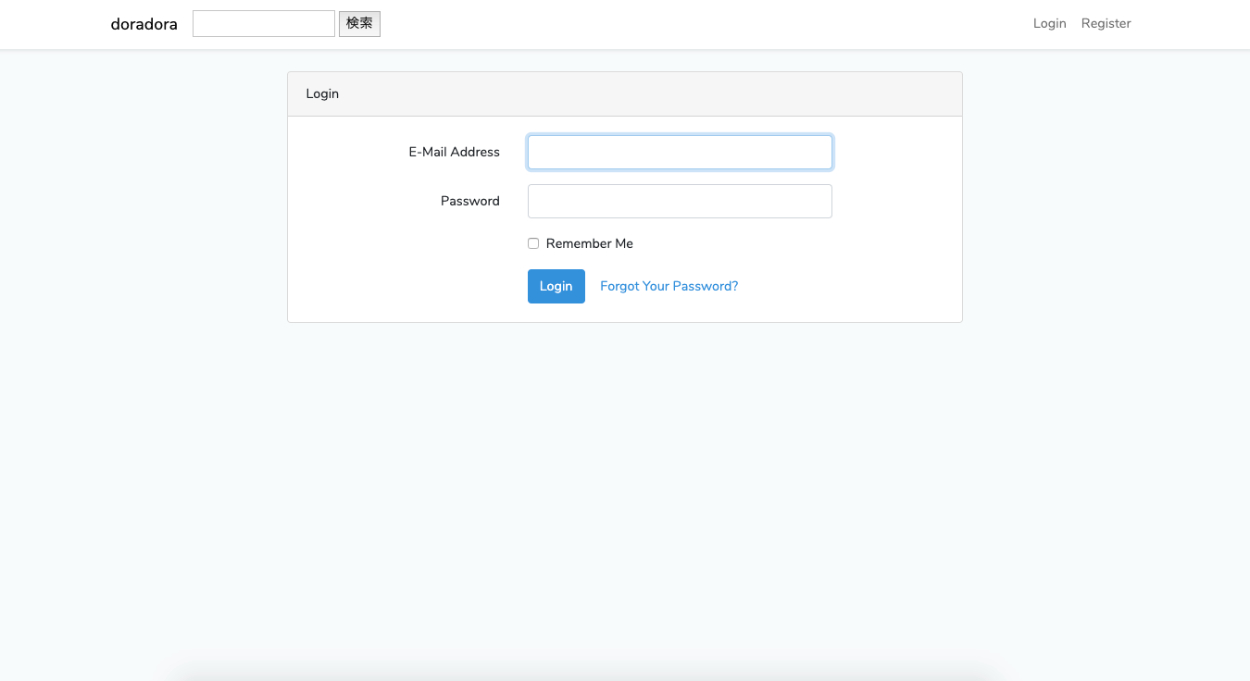Focus the E-Mail Address field
This screenshot has height=681, width=1250.
[680, 152]
